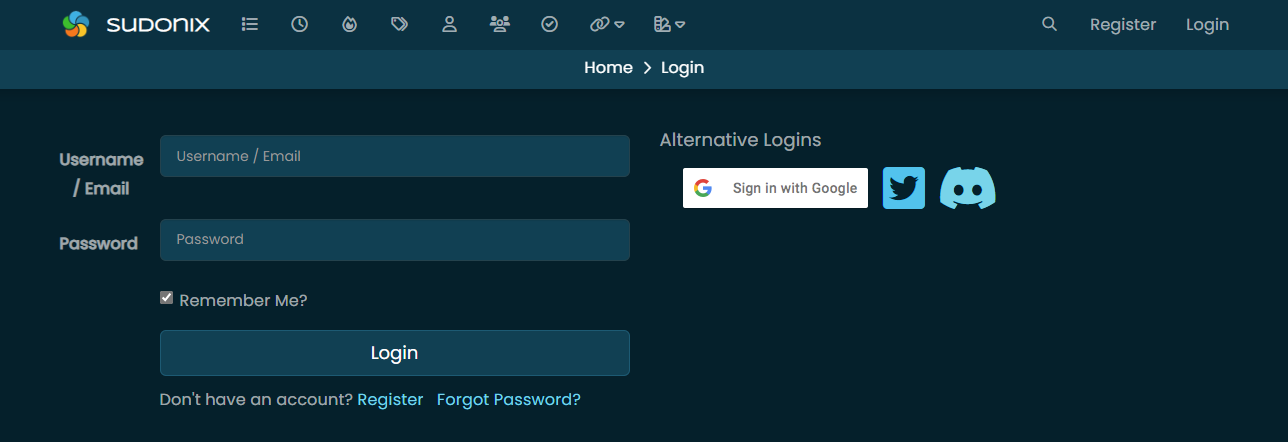The width and height of the screenshot is (1288, 442).
Task: Open the users icon
Action: pos(449,24)
